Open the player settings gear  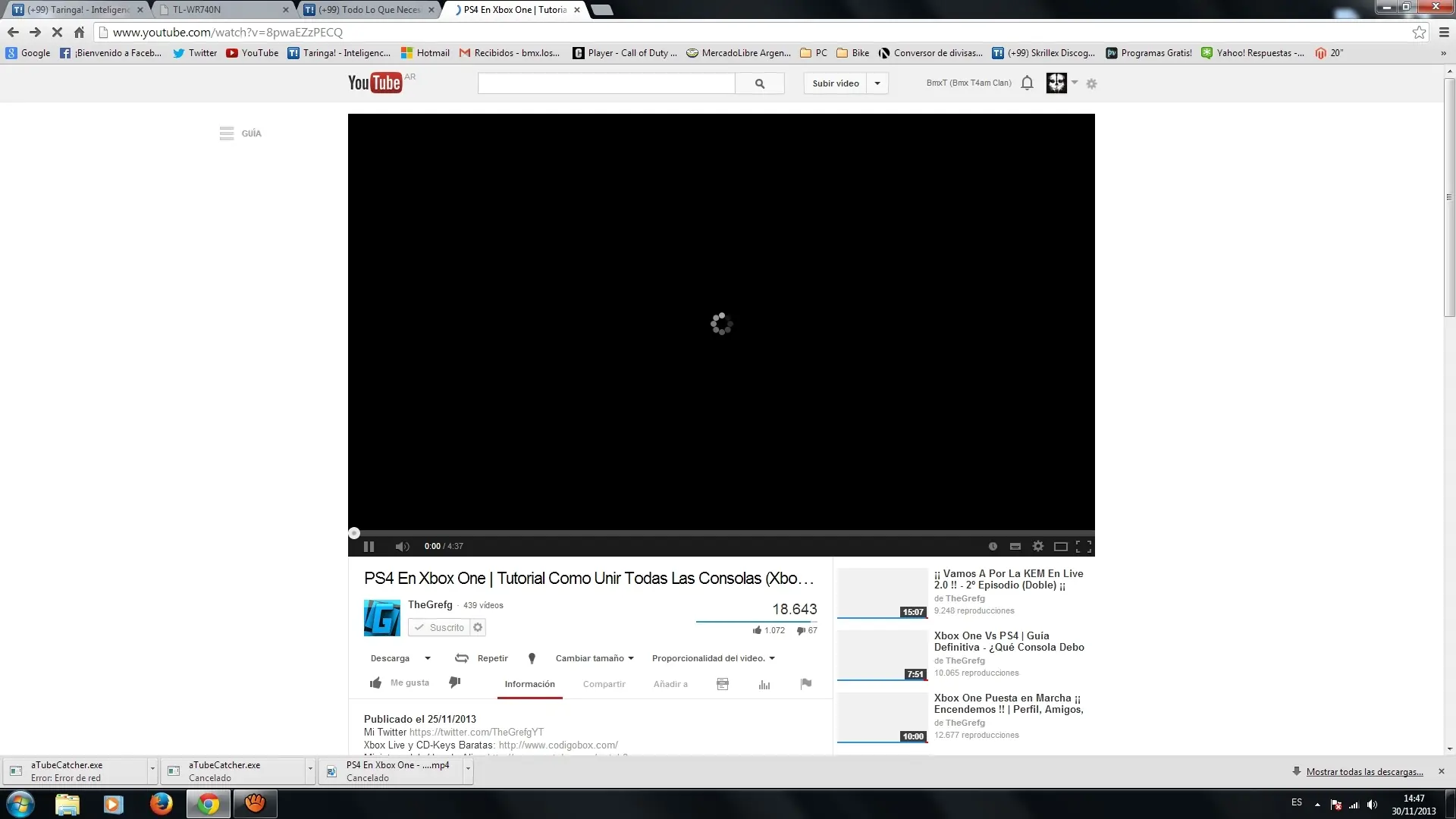(x=1038, y=546)
